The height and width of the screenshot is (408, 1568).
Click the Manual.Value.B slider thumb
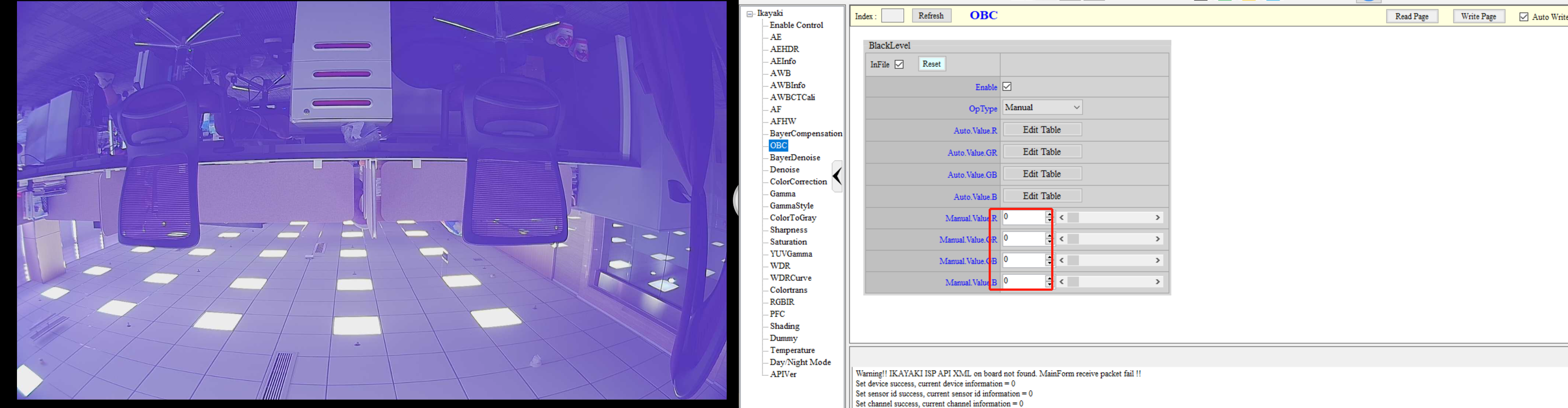pos(1073,281)
